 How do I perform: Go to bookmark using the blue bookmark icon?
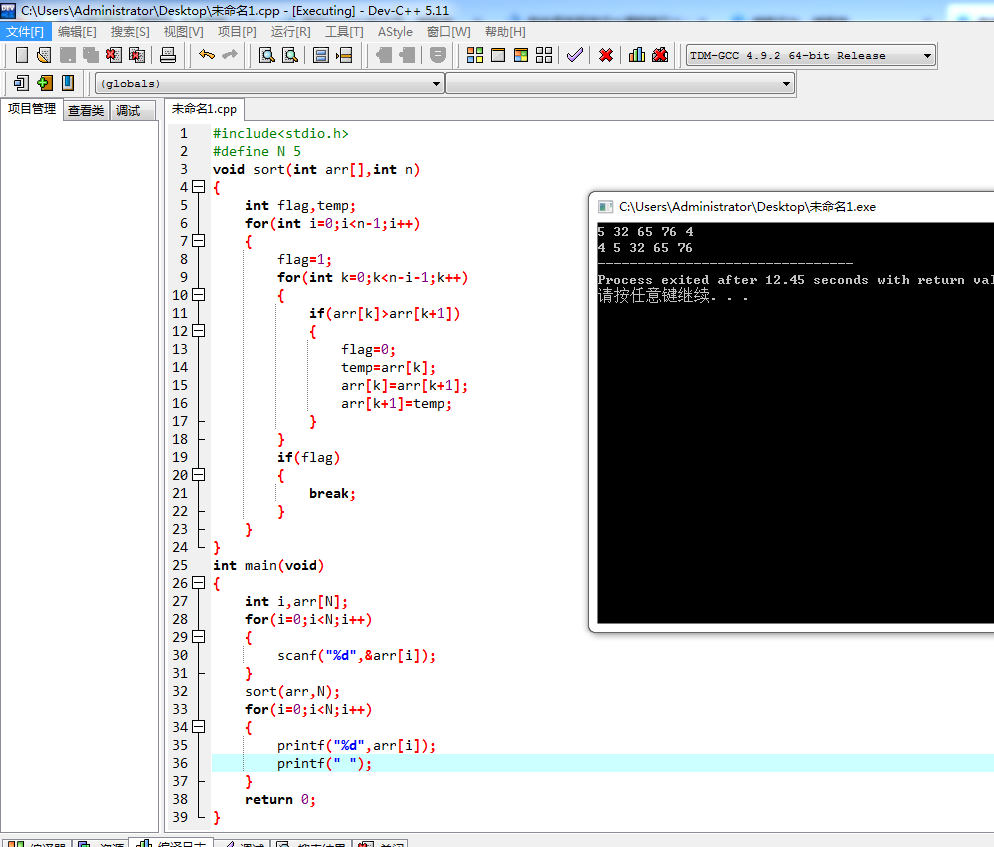[x=68, y=82]
